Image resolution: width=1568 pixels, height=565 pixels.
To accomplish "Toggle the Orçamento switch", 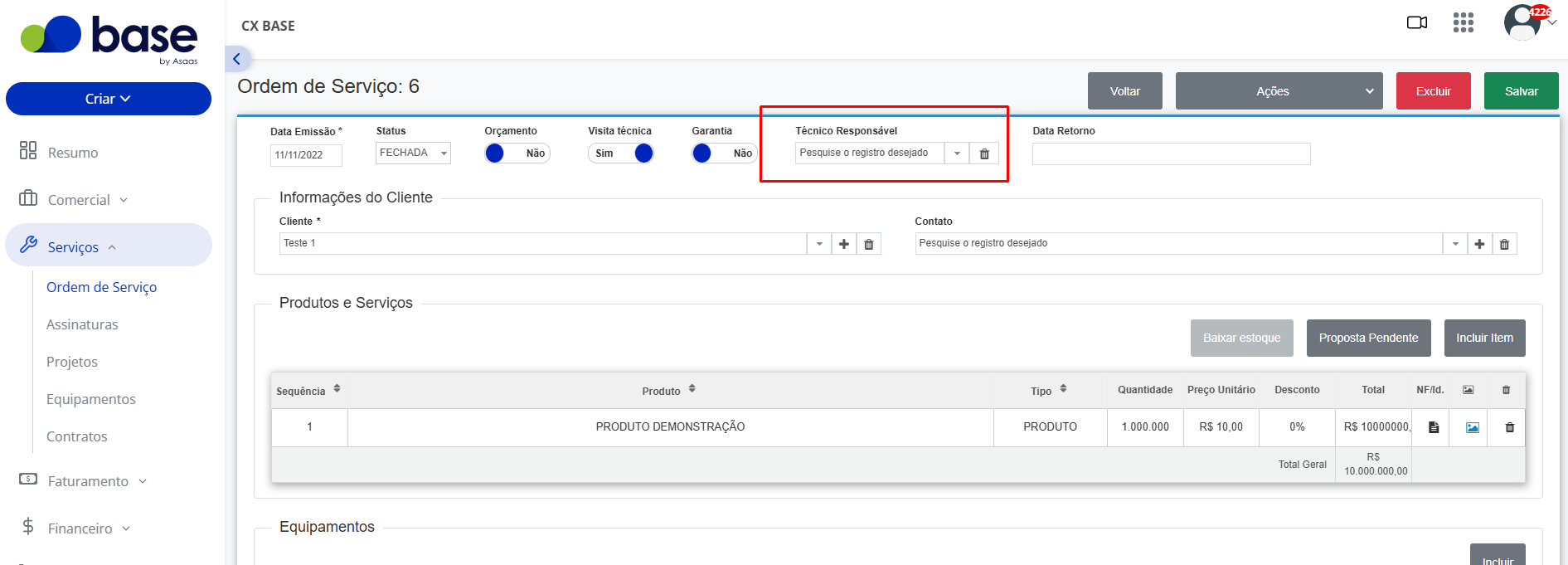I will (x=517, y=153).
